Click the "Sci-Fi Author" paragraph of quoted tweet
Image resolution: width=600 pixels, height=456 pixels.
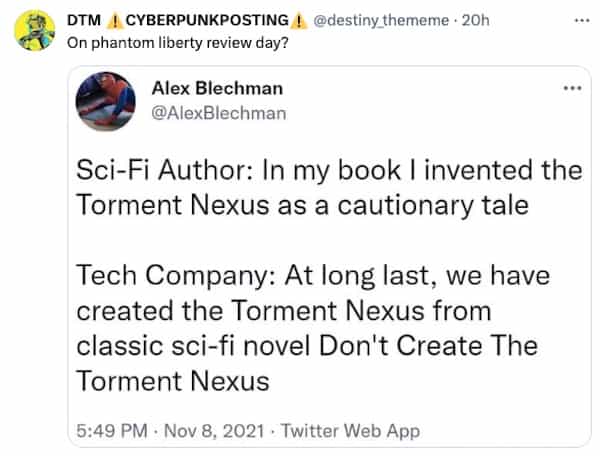[x=328, y=187]
